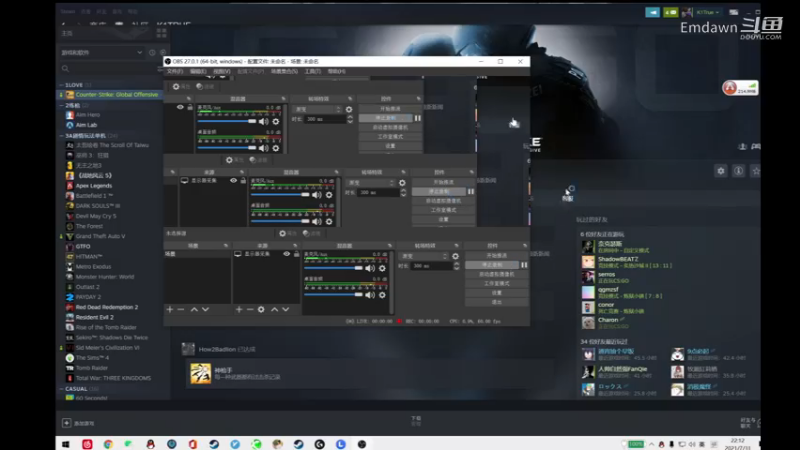Open Steam green inbox notification icon
The width and height of the screenshot is (800, 450).
point(670,12)
